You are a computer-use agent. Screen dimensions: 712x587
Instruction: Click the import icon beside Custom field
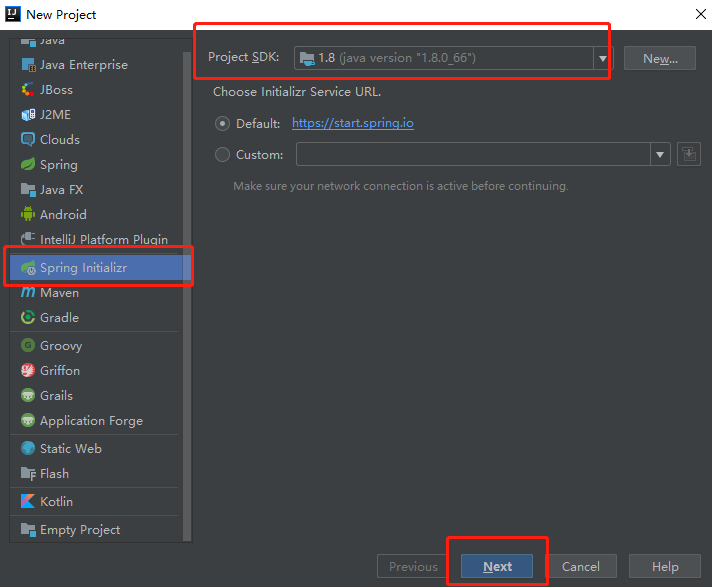(x=689, y=154)
